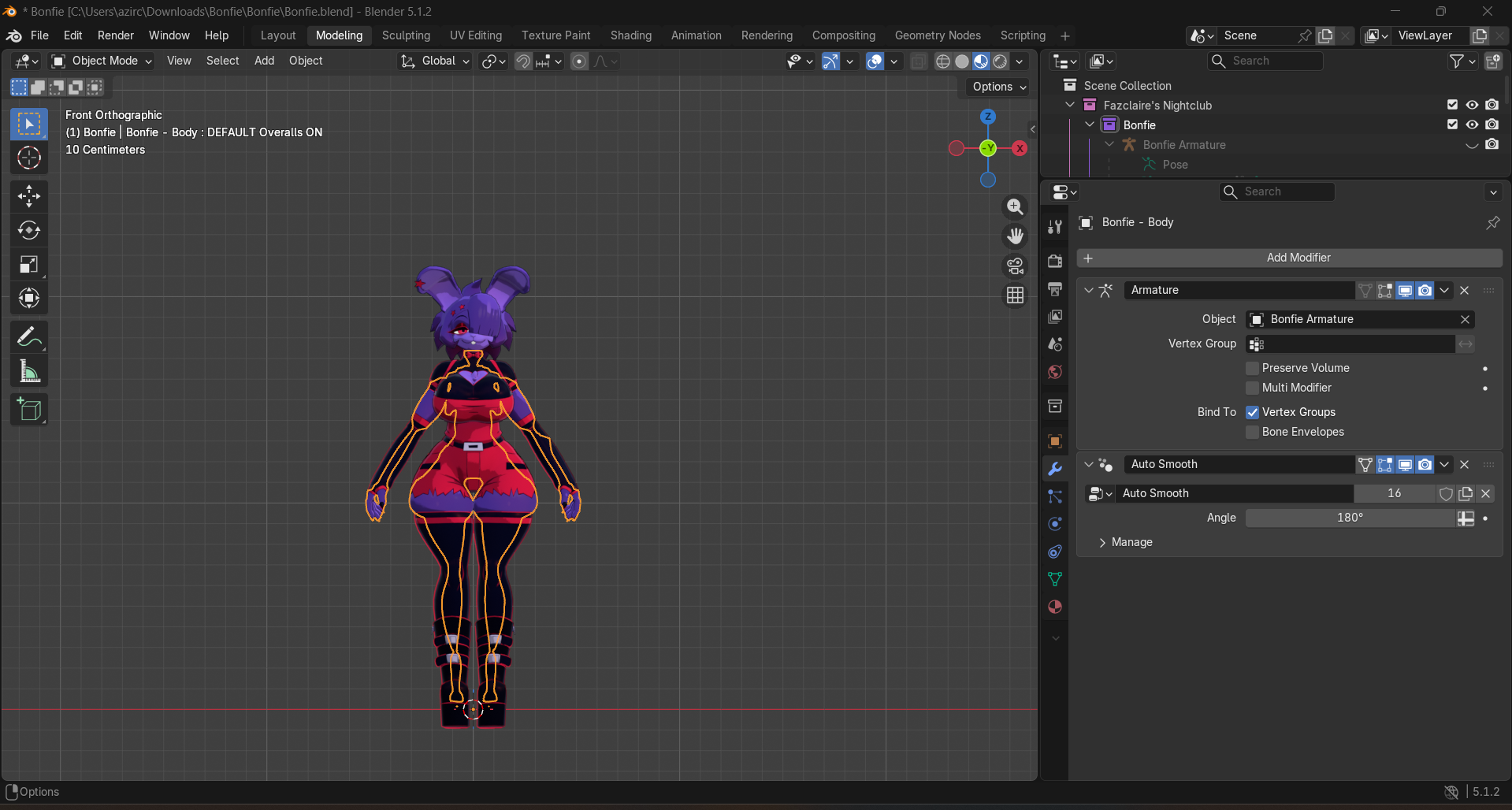Open the World properties tab

pos(1055,371)
